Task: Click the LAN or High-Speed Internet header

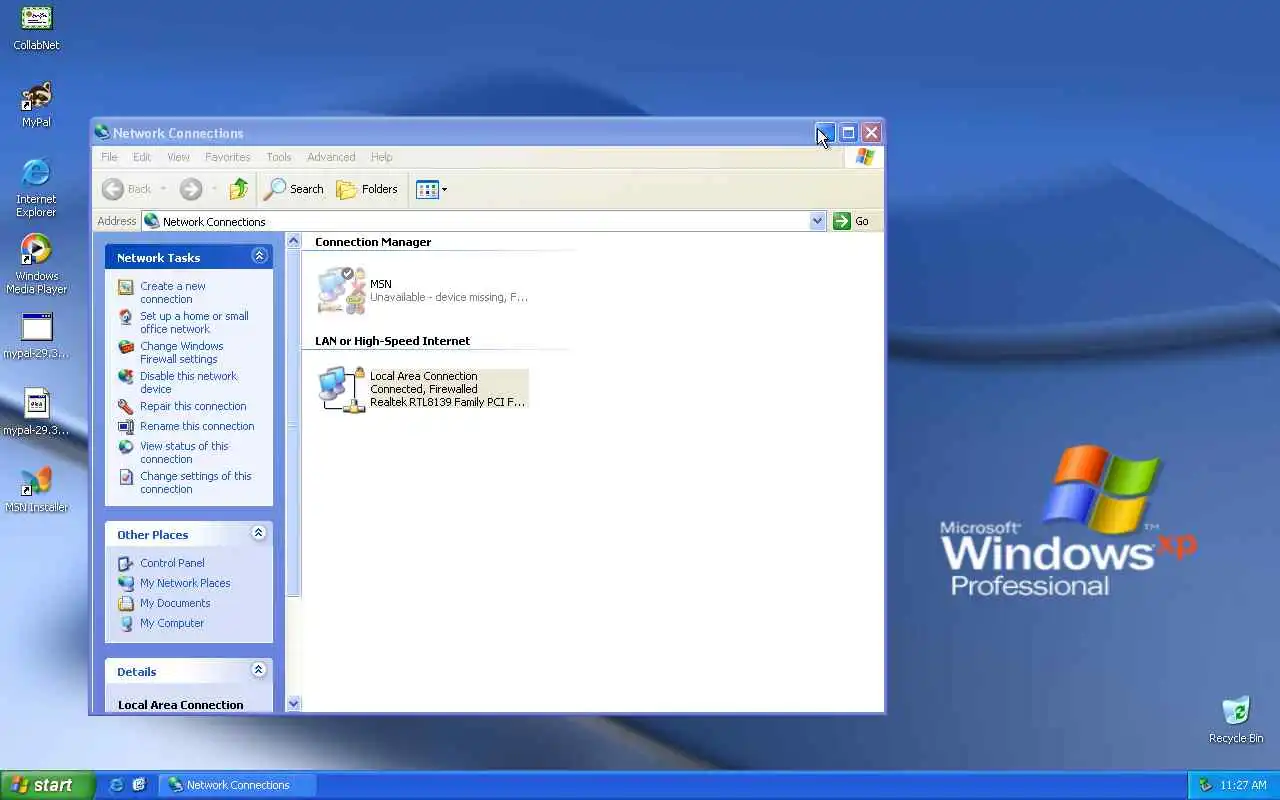Action: point(392,341)
